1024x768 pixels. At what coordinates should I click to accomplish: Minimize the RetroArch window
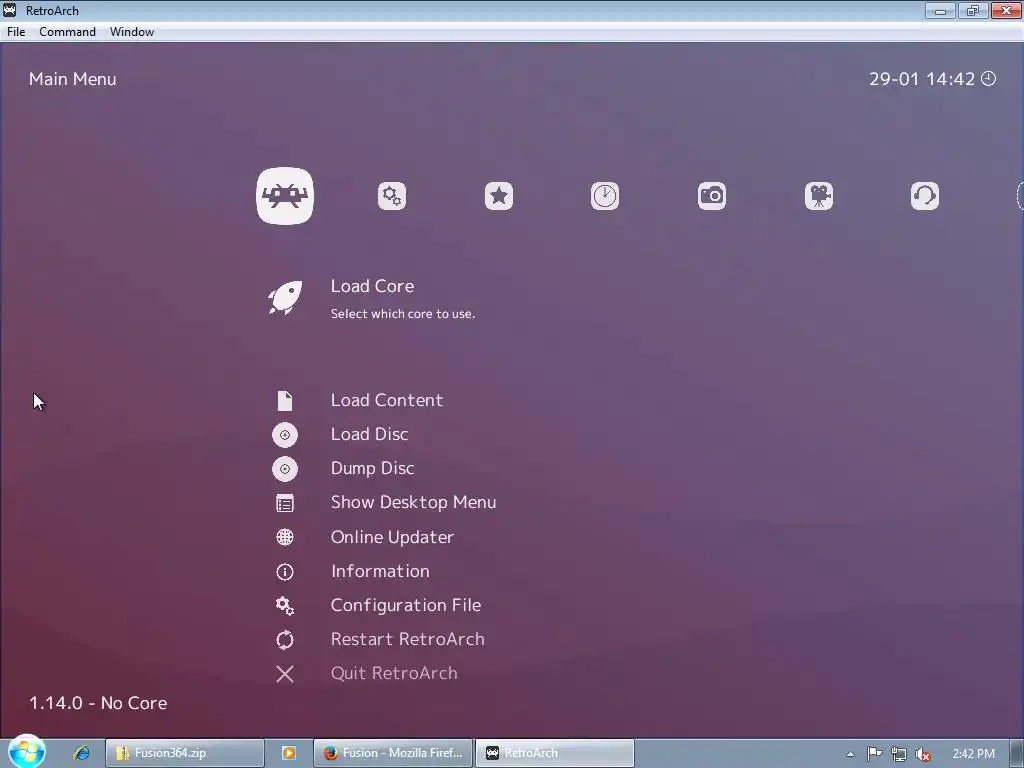(940, 10)
